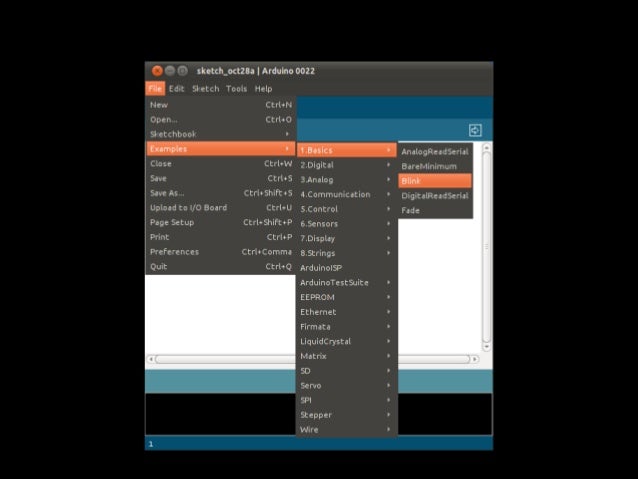Expand the Ethernet library examples
This screenshot has width=638, height=479.
346,312
